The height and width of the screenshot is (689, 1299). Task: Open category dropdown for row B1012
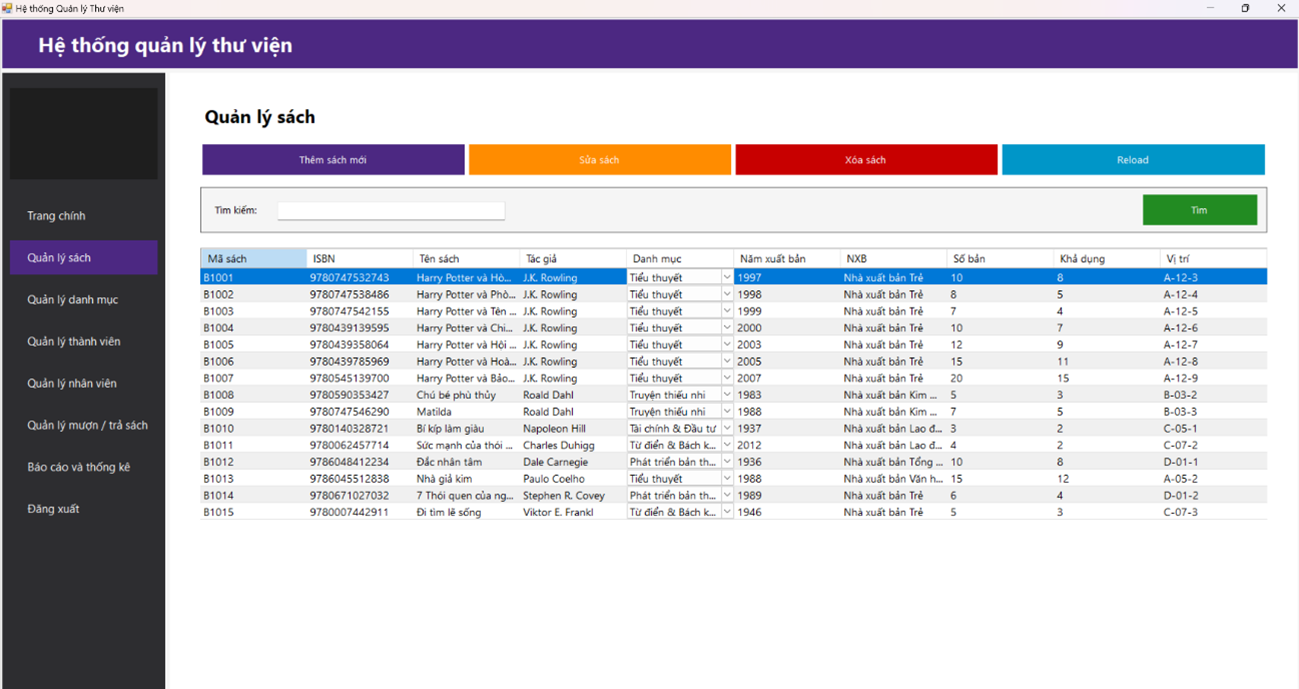(x=727, y=462)
